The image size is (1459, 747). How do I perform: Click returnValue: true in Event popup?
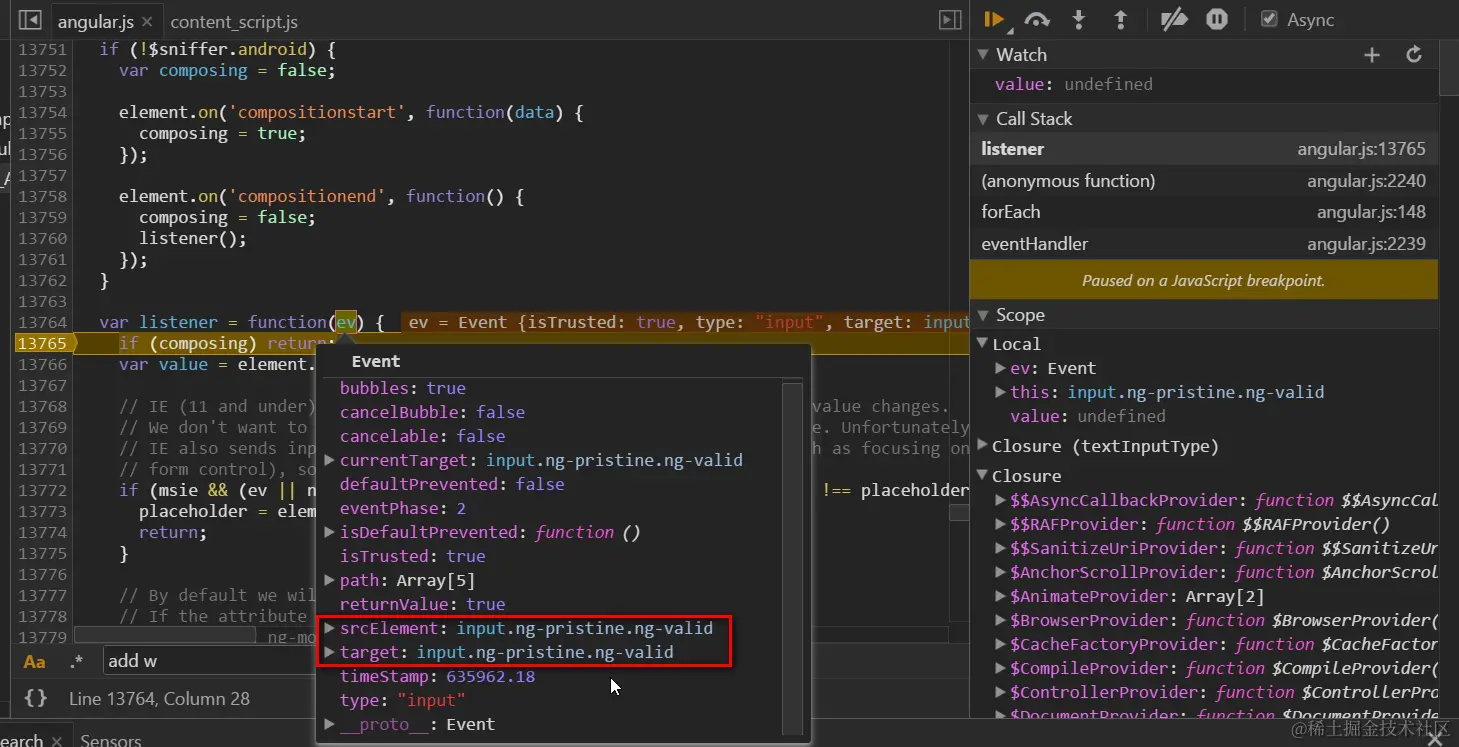(422, 604)
